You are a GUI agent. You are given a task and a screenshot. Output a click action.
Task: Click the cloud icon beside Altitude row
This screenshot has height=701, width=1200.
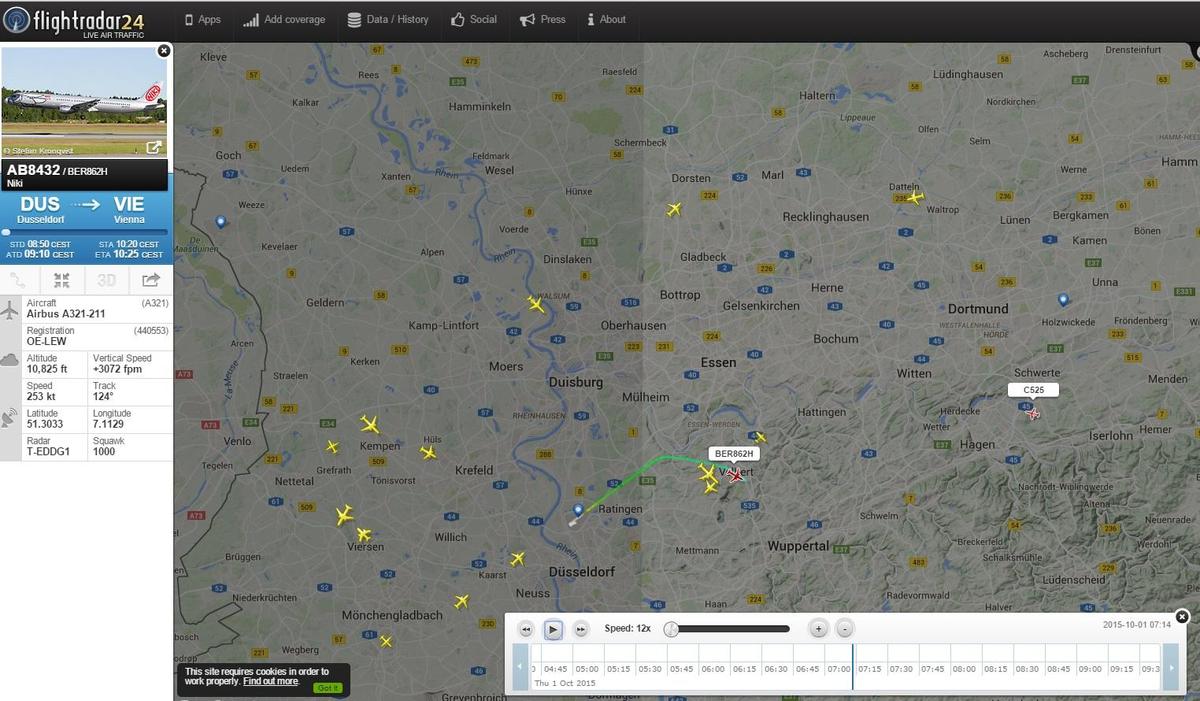coord(11,360)
